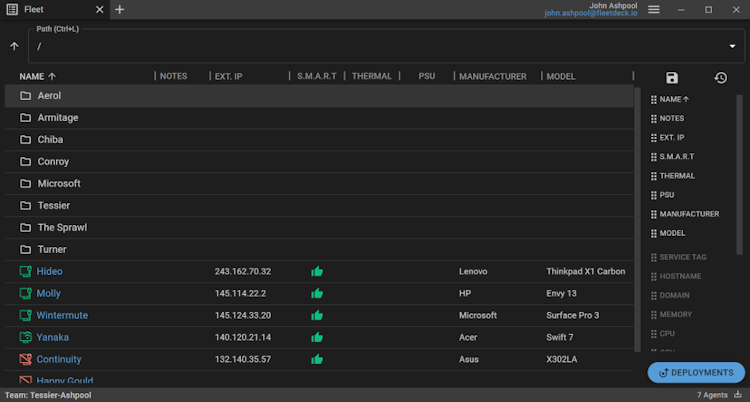The height and width of the screenshot is (402, 750).
Task: Click the column list scrollbar
Action: [x=739, y=175]
